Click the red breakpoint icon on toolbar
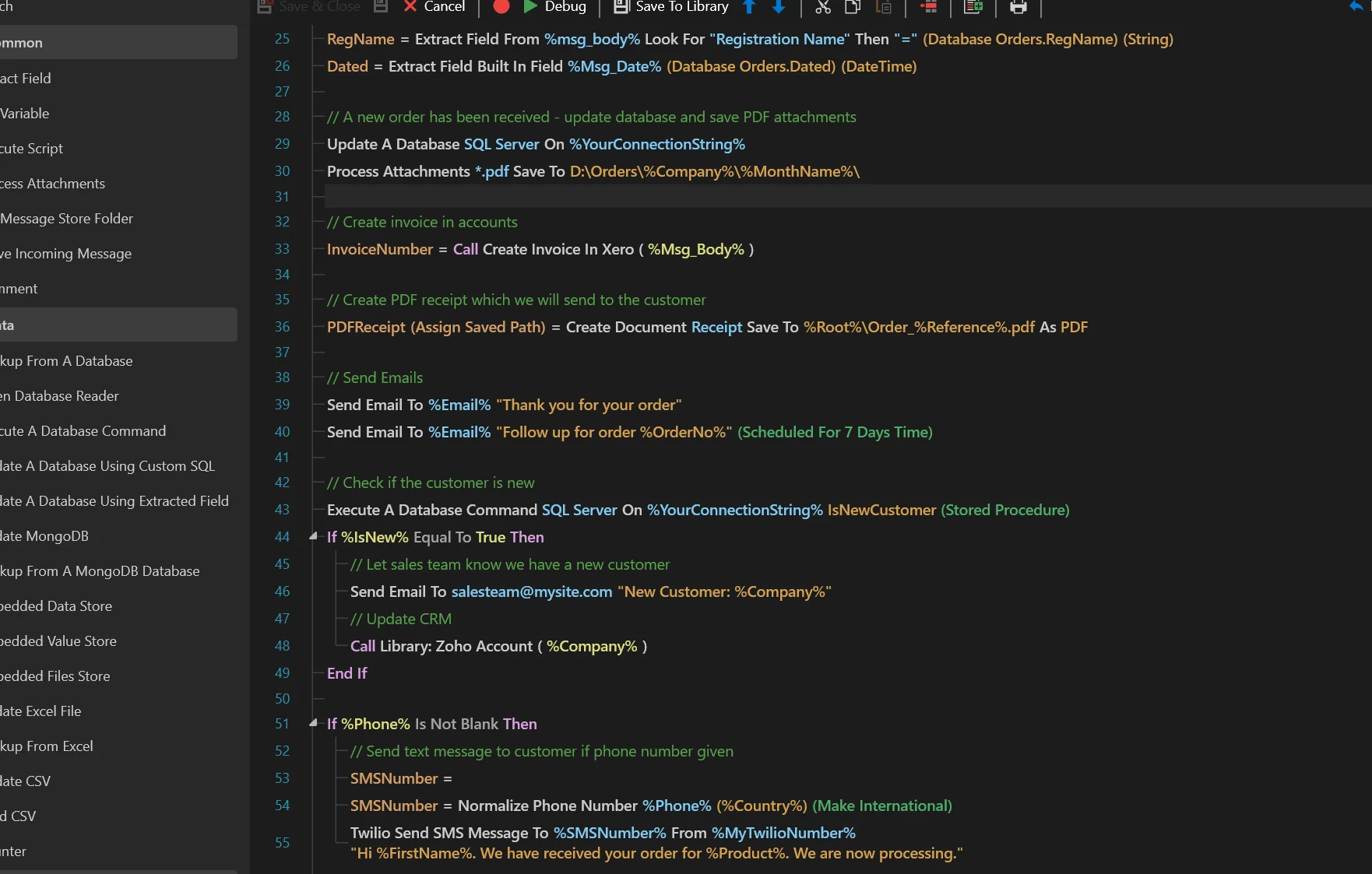 tap(927, 7)
